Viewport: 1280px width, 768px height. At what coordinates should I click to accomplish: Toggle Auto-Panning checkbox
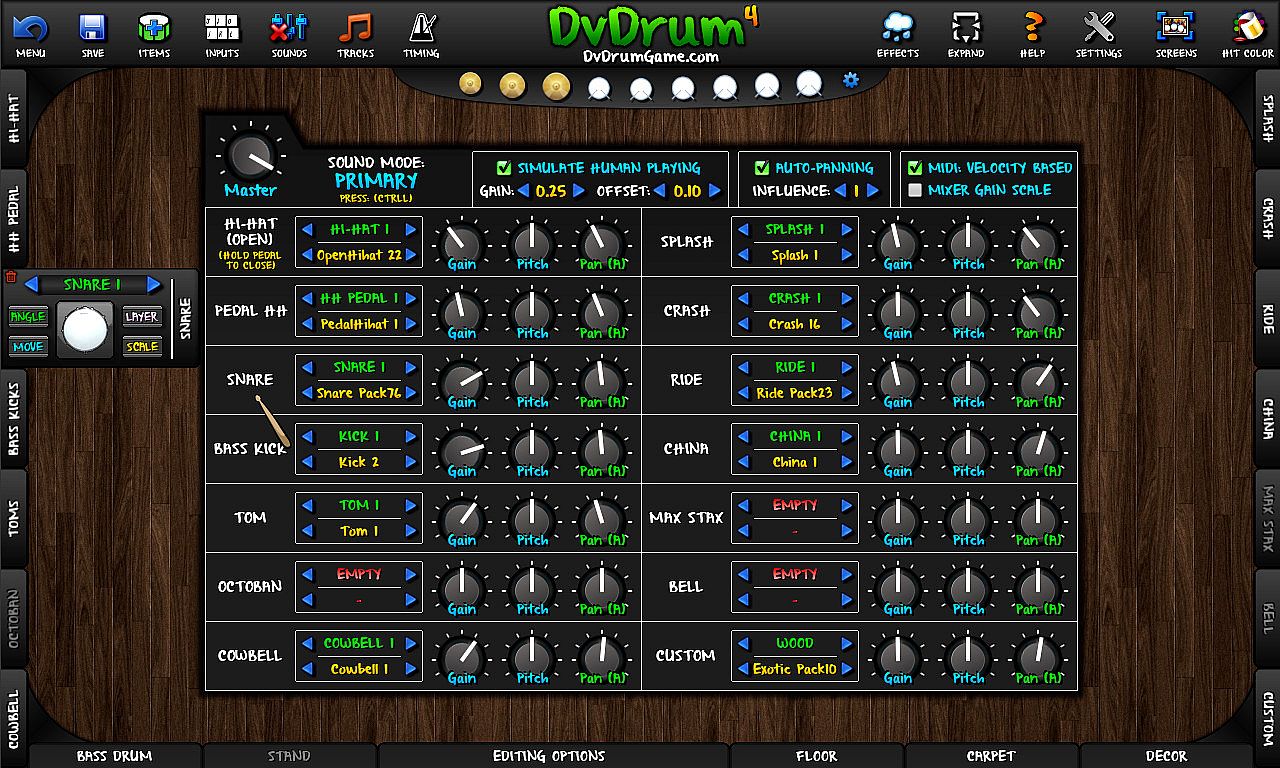[762, 168]
